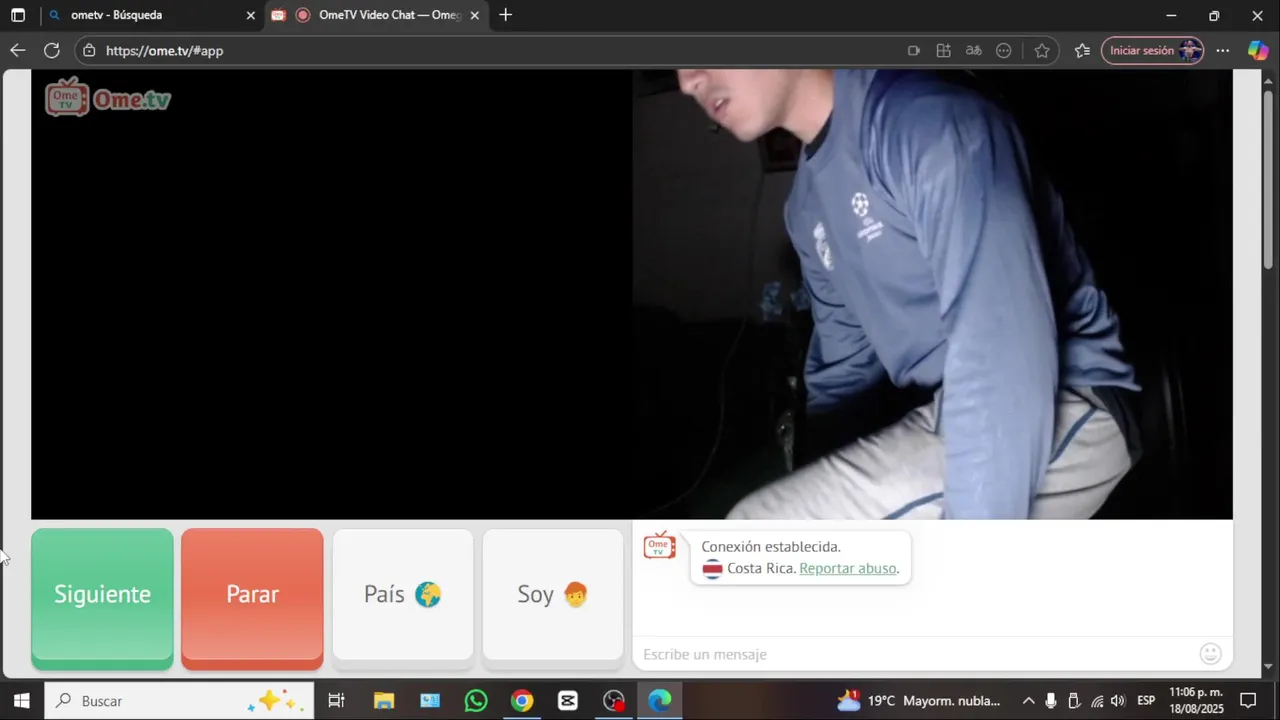1280x720 pixels.
Task: Open Task View on the taskbar
Action: 337,701
